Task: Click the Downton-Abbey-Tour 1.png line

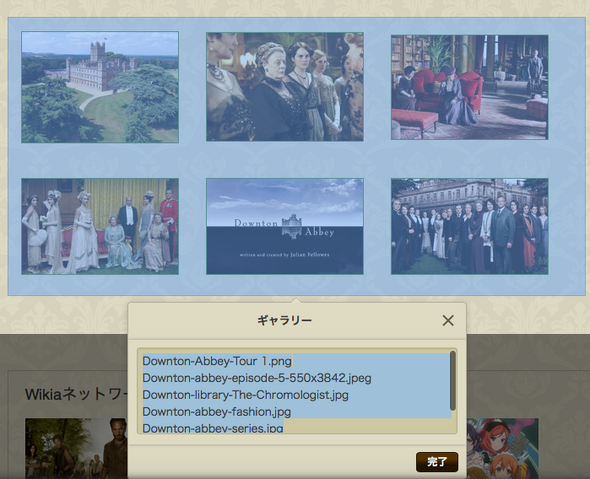Action: 217,361
